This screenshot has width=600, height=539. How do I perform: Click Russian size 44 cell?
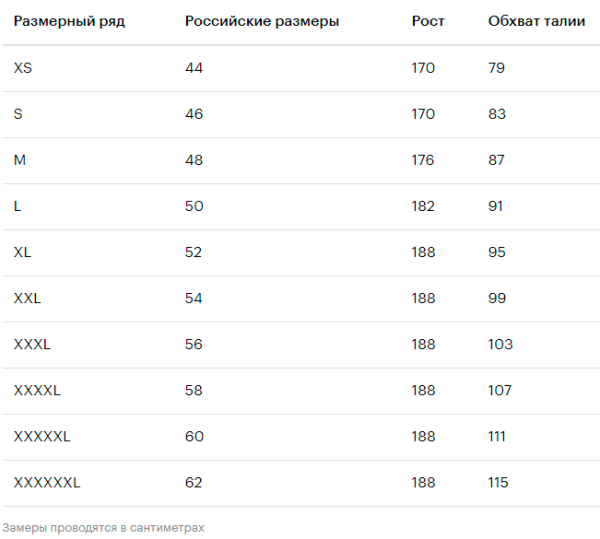click(x=194, y=68)
